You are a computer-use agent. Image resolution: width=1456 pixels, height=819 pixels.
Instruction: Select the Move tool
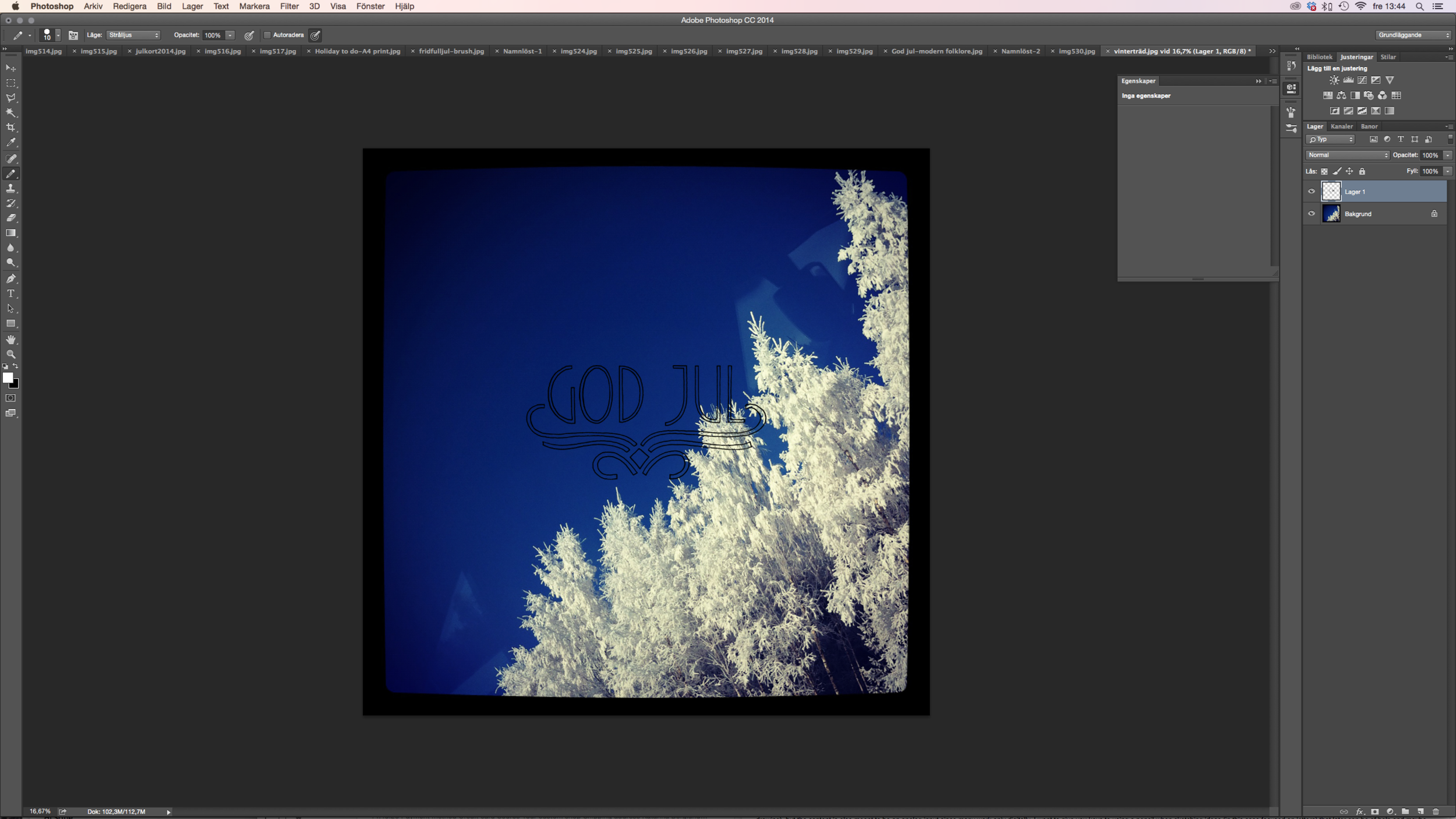tap(10, 68)
